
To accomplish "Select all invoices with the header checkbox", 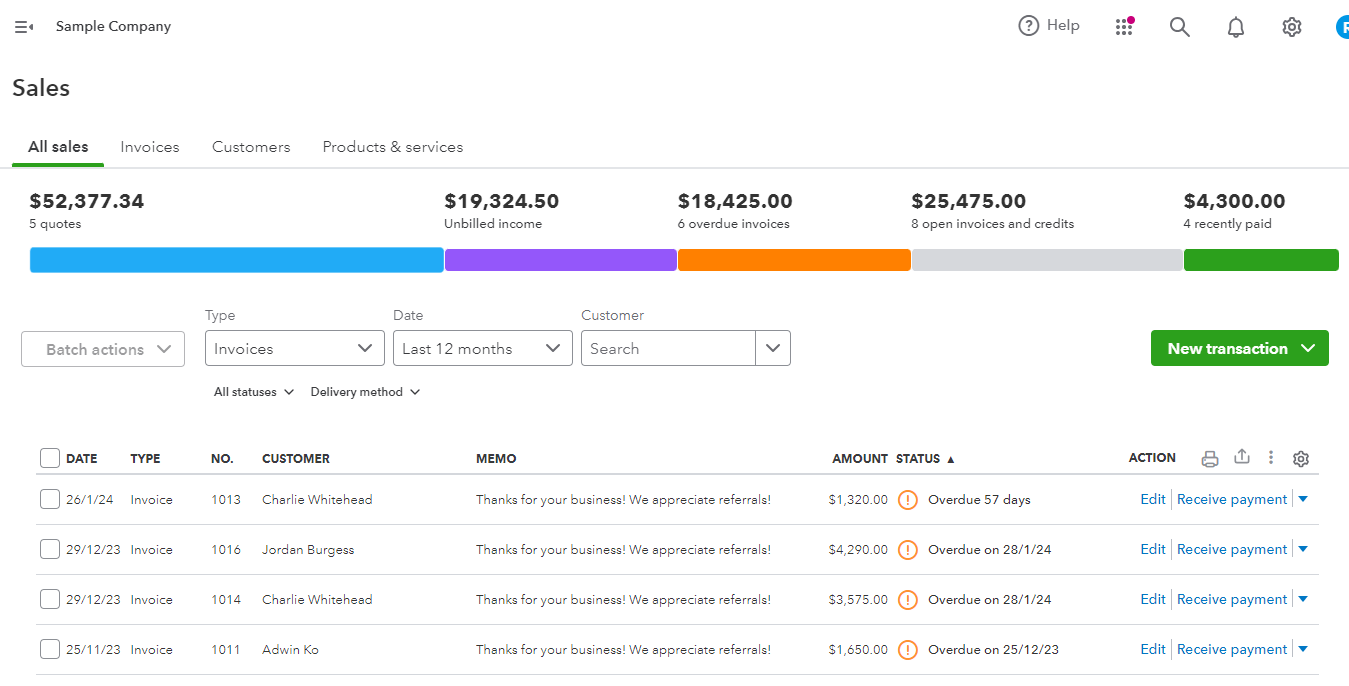I will (49, 457).
